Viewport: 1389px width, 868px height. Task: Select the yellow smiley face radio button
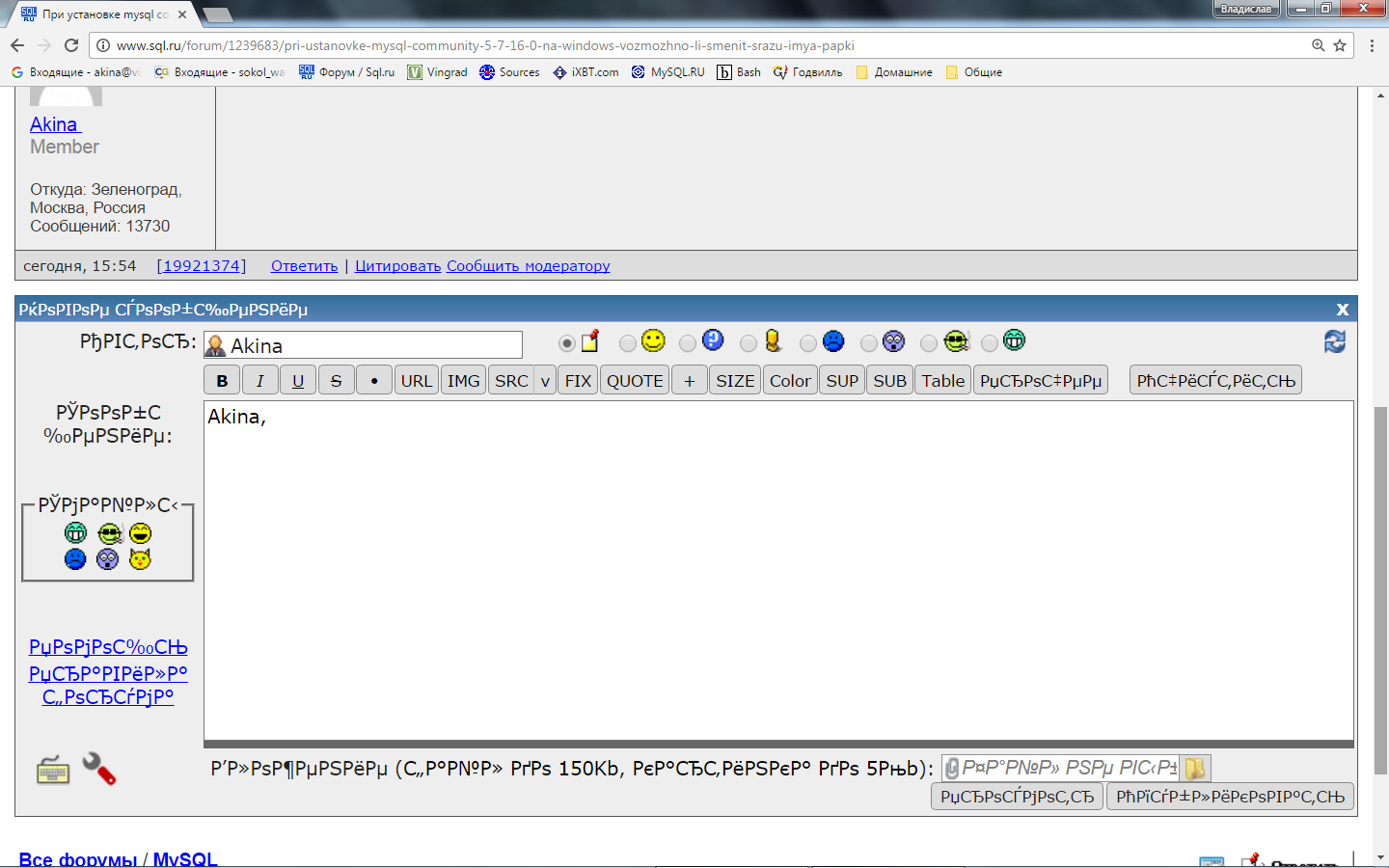click(628, 343)
